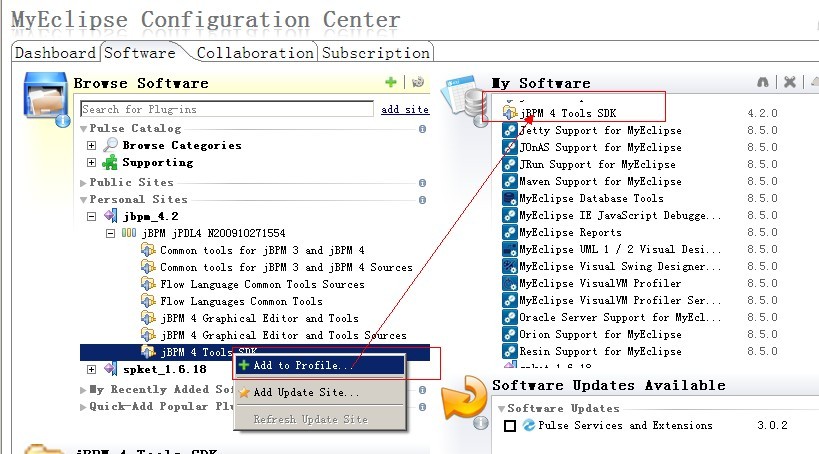This screenshot has width=819, height=454.
Task: Open the Collaboration tab
Action: pyautogui.click(x=255, y=53)
